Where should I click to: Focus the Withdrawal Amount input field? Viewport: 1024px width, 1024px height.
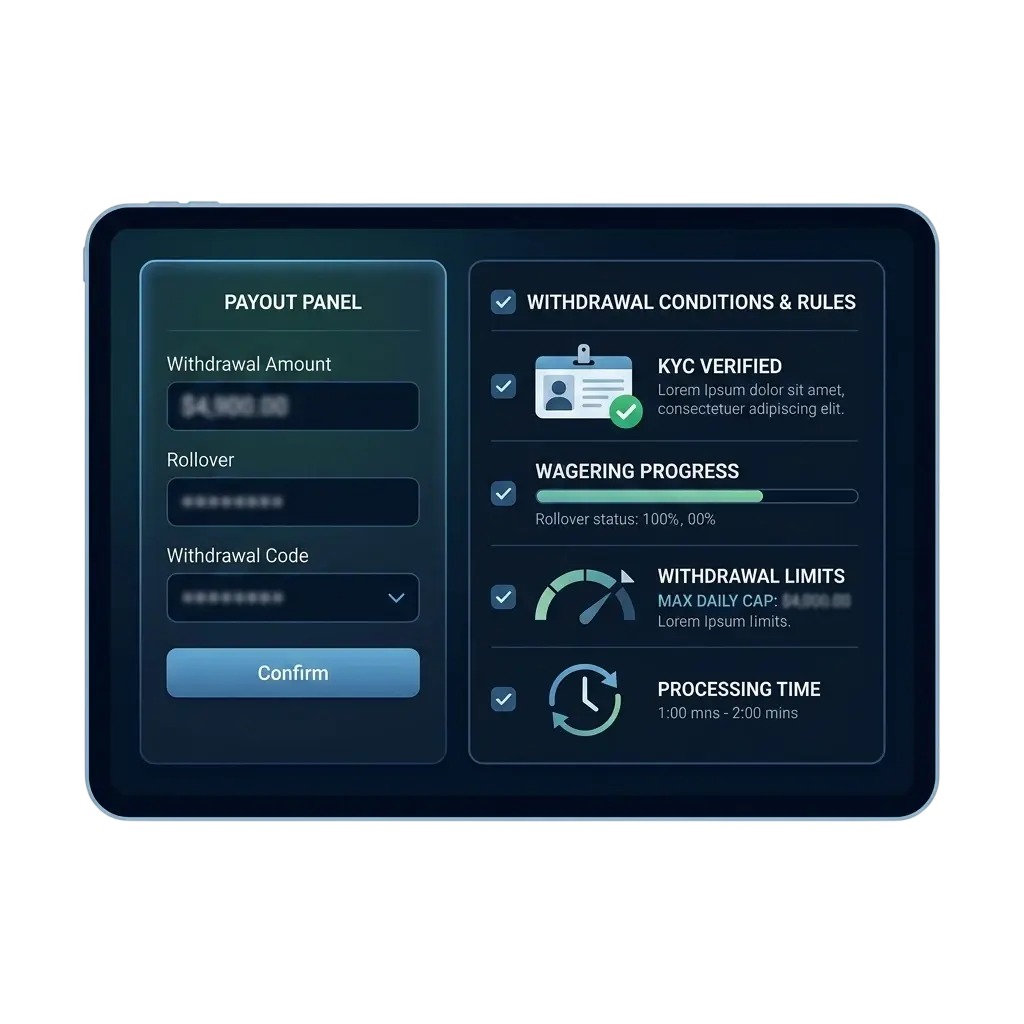(x=293, y=406)
